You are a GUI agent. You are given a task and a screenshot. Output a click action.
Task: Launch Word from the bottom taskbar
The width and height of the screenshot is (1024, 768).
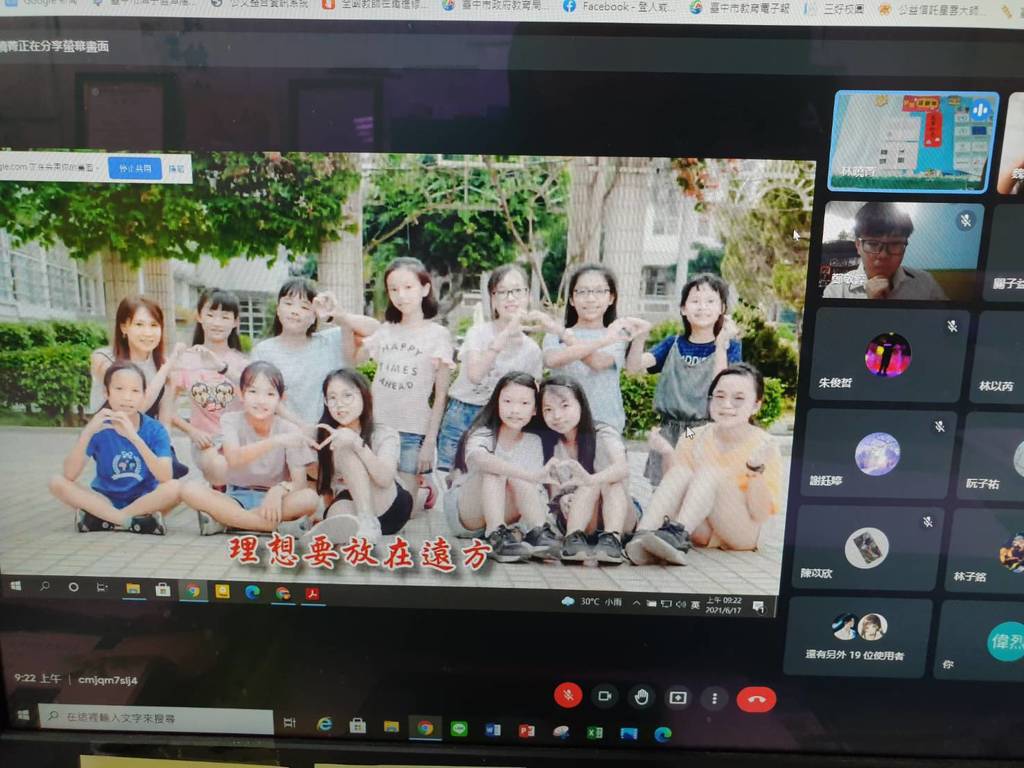click(493, 729)
